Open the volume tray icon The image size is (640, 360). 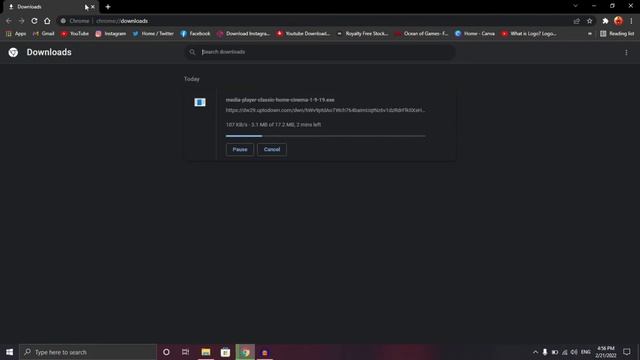click(x=574, y=352)
